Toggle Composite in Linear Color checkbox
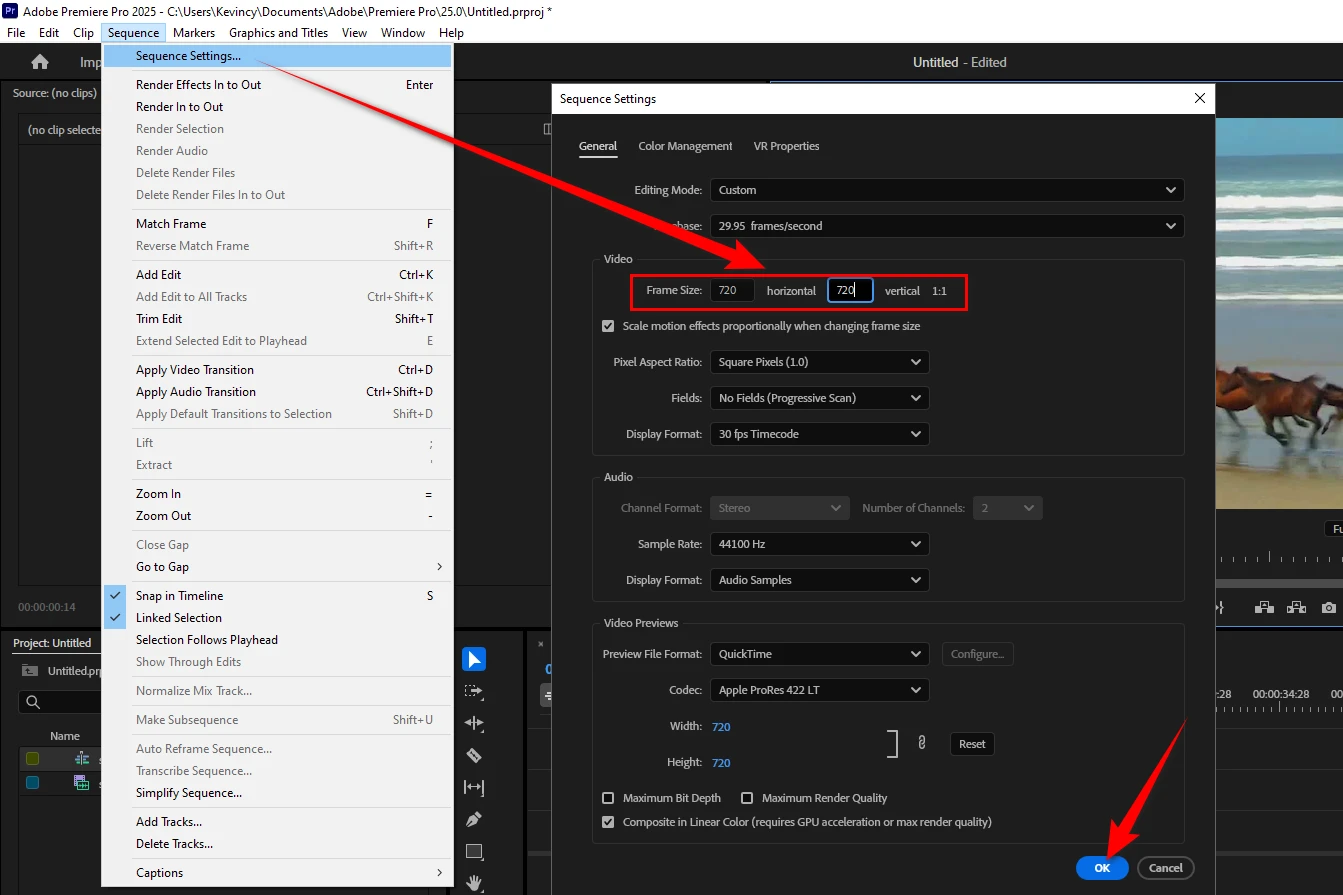Image resolution: width=1343 pixels, height=895 pixels. point(608,822)
